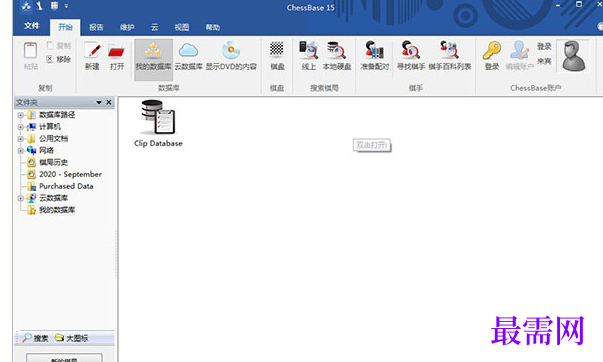Switch to the 报告 ribbon tab
Screen dimensions: 603x362
click(96, 27)
